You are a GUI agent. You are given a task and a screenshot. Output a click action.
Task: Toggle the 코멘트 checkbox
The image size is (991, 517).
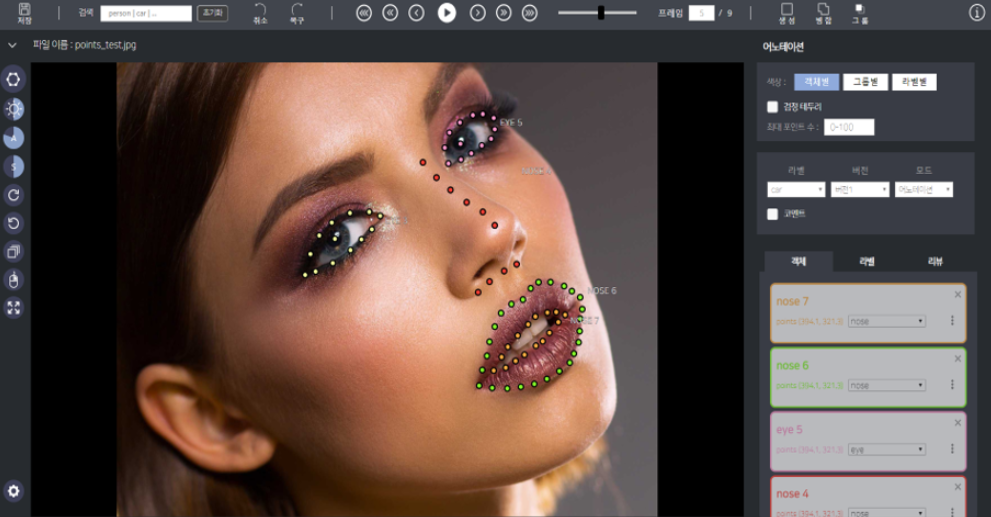coord(772,214)
